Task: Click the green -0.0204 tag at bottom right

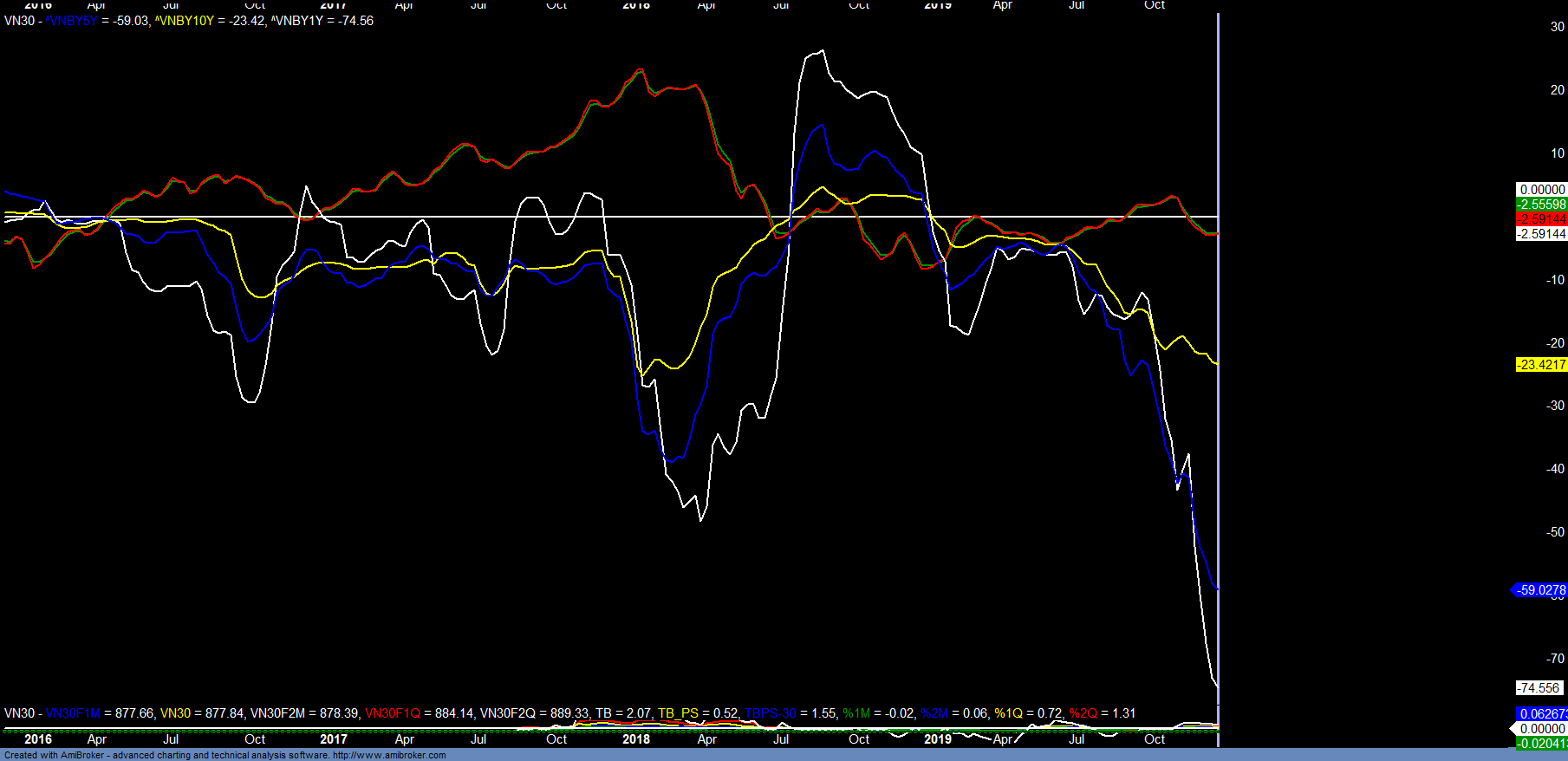Action: (1541, 744)
